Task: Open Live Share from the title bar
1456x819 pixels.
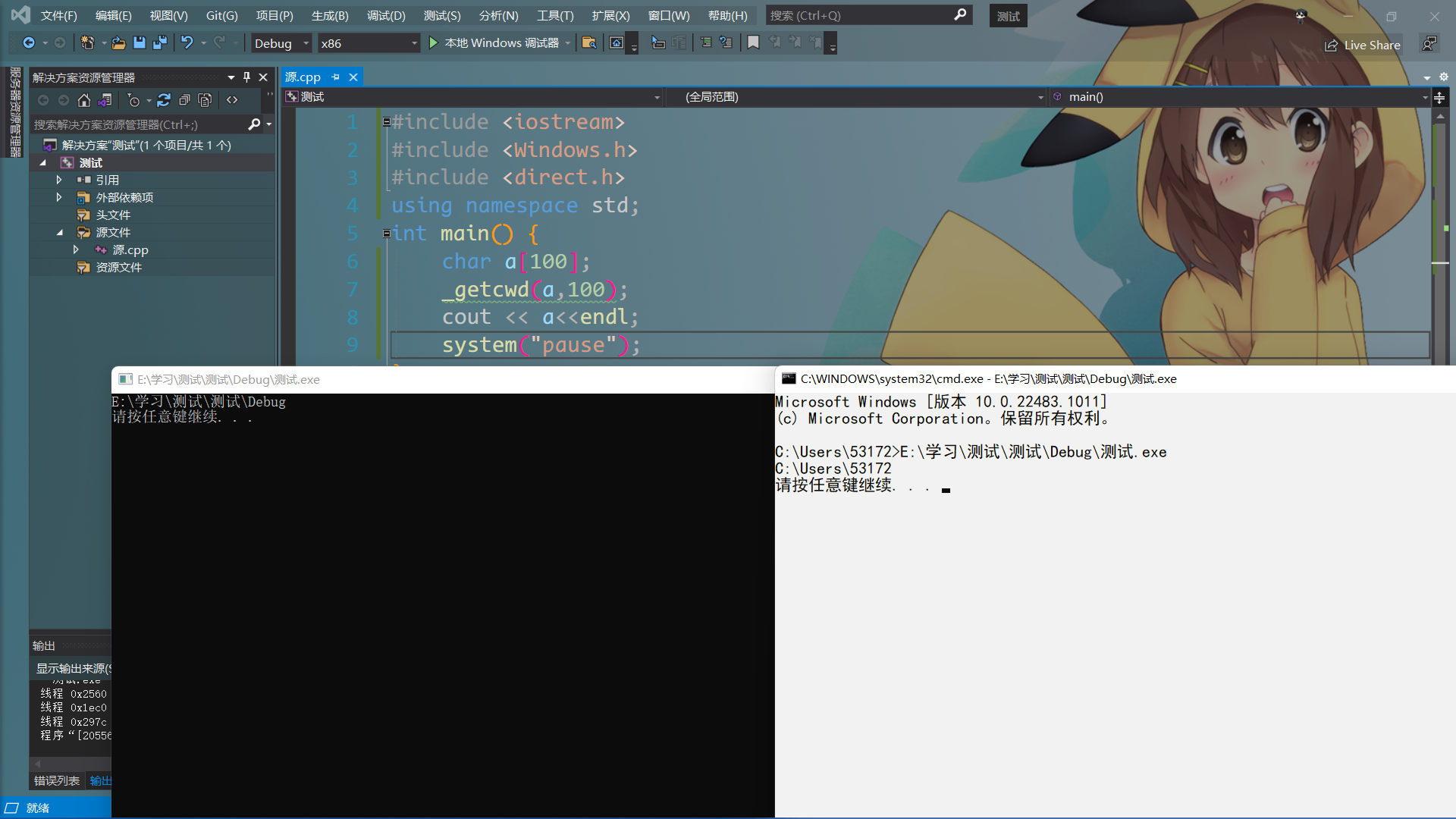Action: [x=1363, y=45]
